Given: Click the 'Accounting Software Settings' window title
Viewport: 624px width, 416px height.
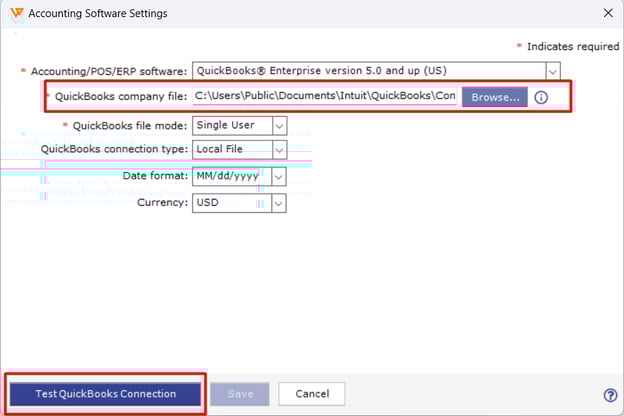Looking at the screenshot, I should (x=98, y=14).
